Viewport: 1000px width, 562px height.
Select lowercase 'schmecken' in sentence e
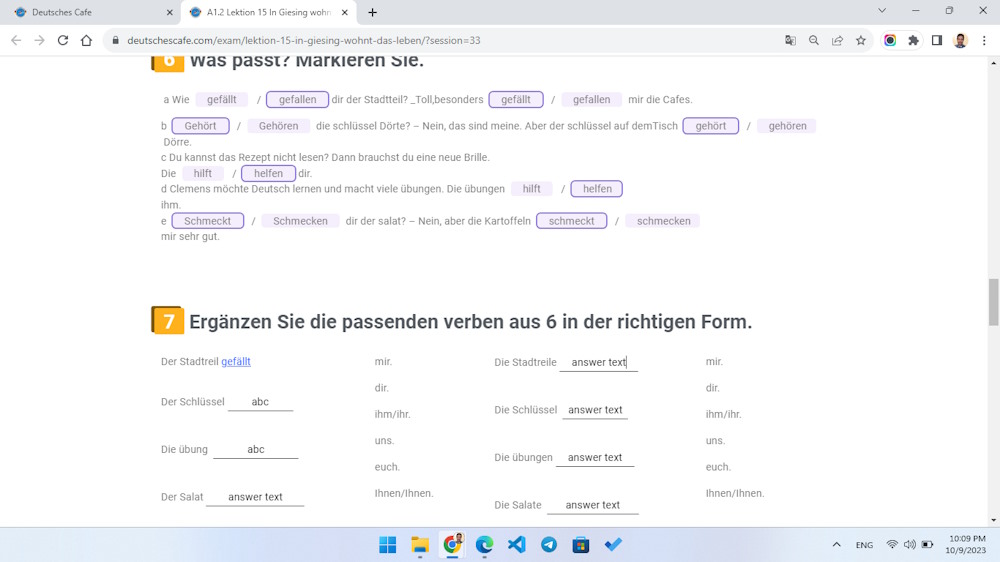pos(663,221)
